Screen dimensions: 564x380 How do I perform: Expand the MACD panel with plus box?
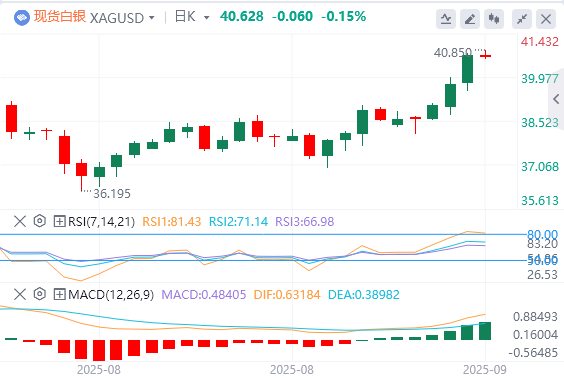[59, 294]
